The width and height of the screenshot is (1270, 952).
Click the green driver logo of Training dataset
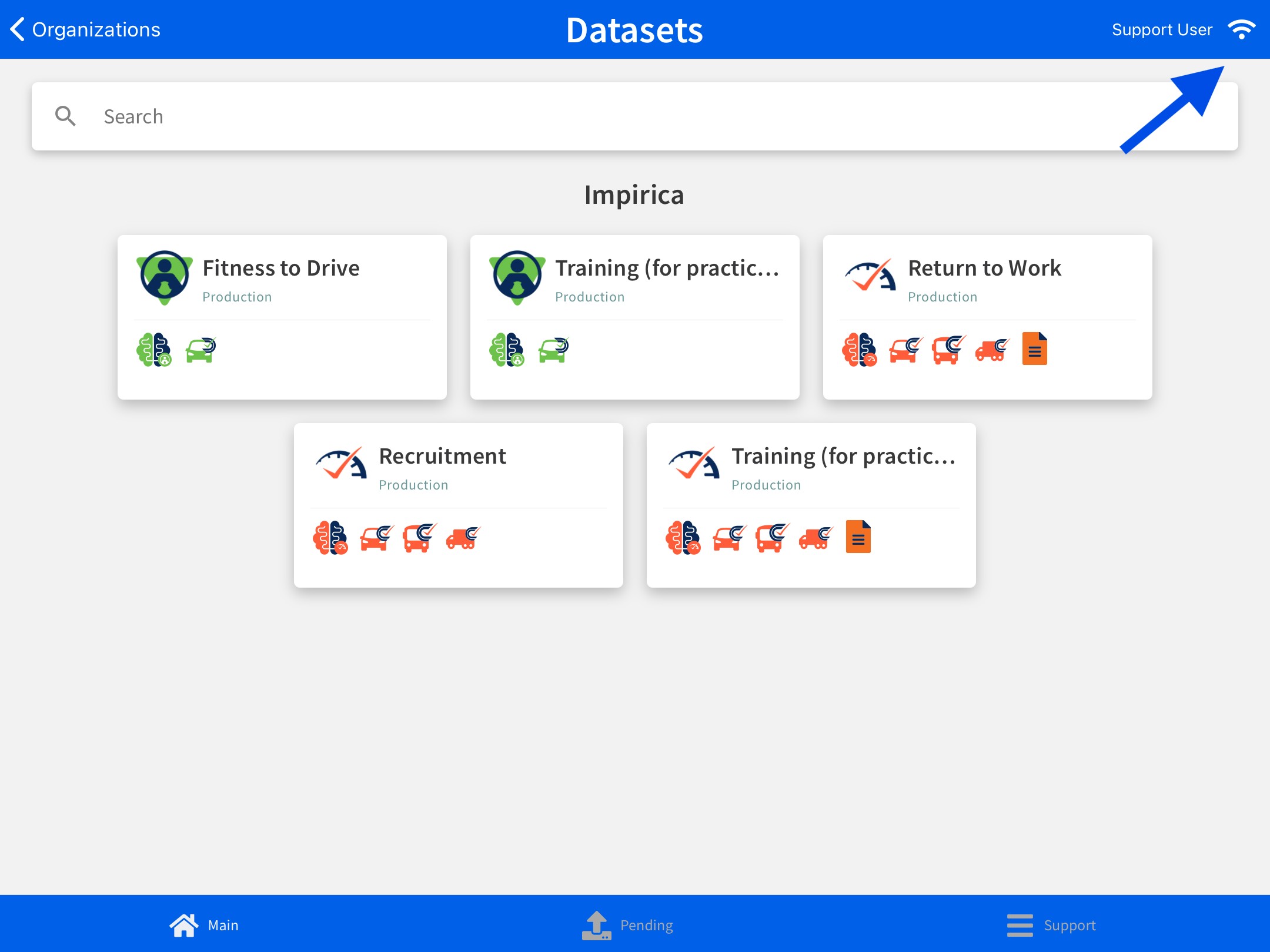(x=517, y=277)
